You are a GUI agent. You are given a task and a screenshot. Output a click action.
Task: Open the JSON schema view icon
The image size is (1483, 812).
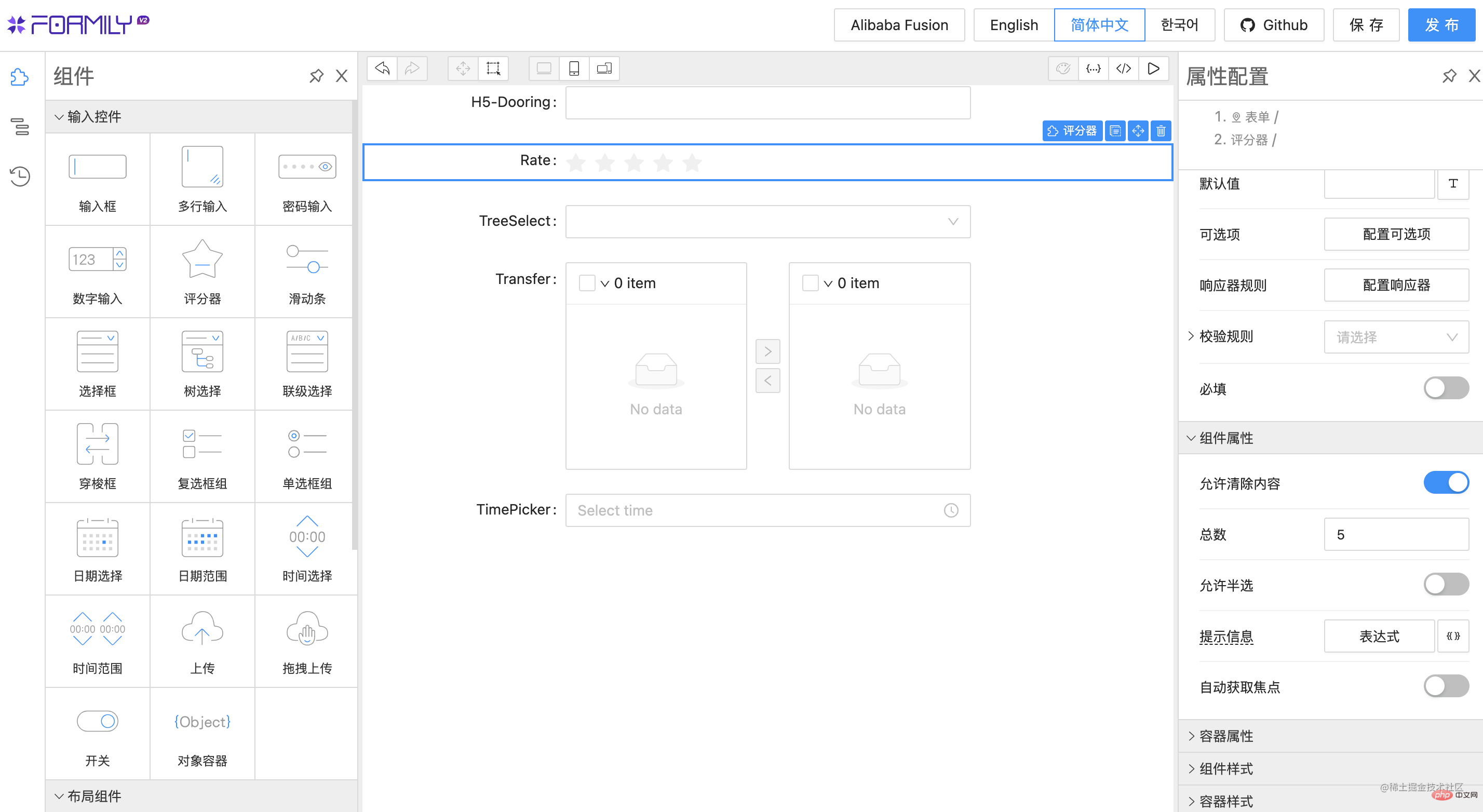pos(1093,69)
